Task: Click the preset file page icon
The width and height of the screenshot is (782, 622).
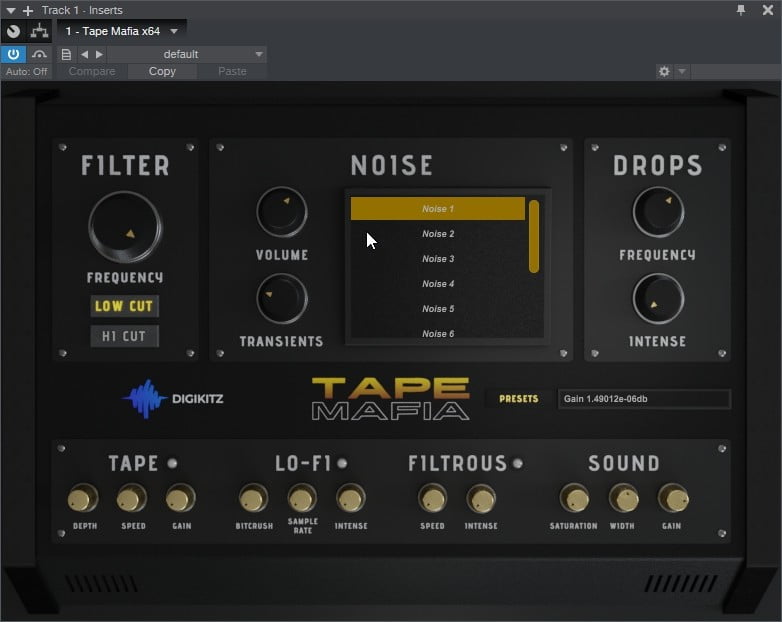Action: pyautogui.click(x=66, y=54)
